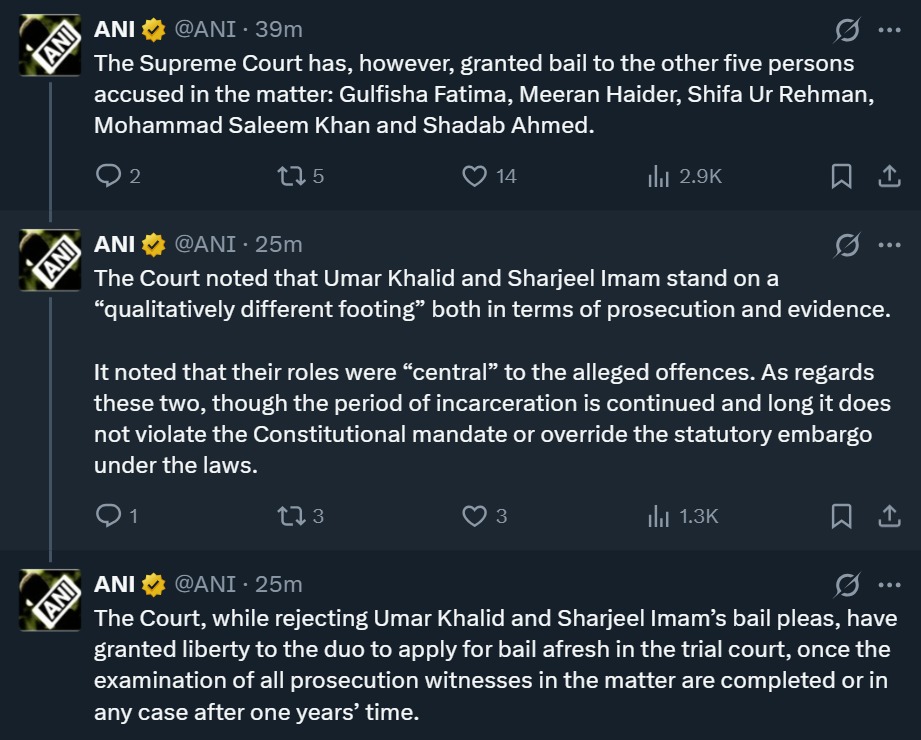Open more menu on the last tweet
The width and height of the screenshot is (921, 740).
tap(889, 585)
